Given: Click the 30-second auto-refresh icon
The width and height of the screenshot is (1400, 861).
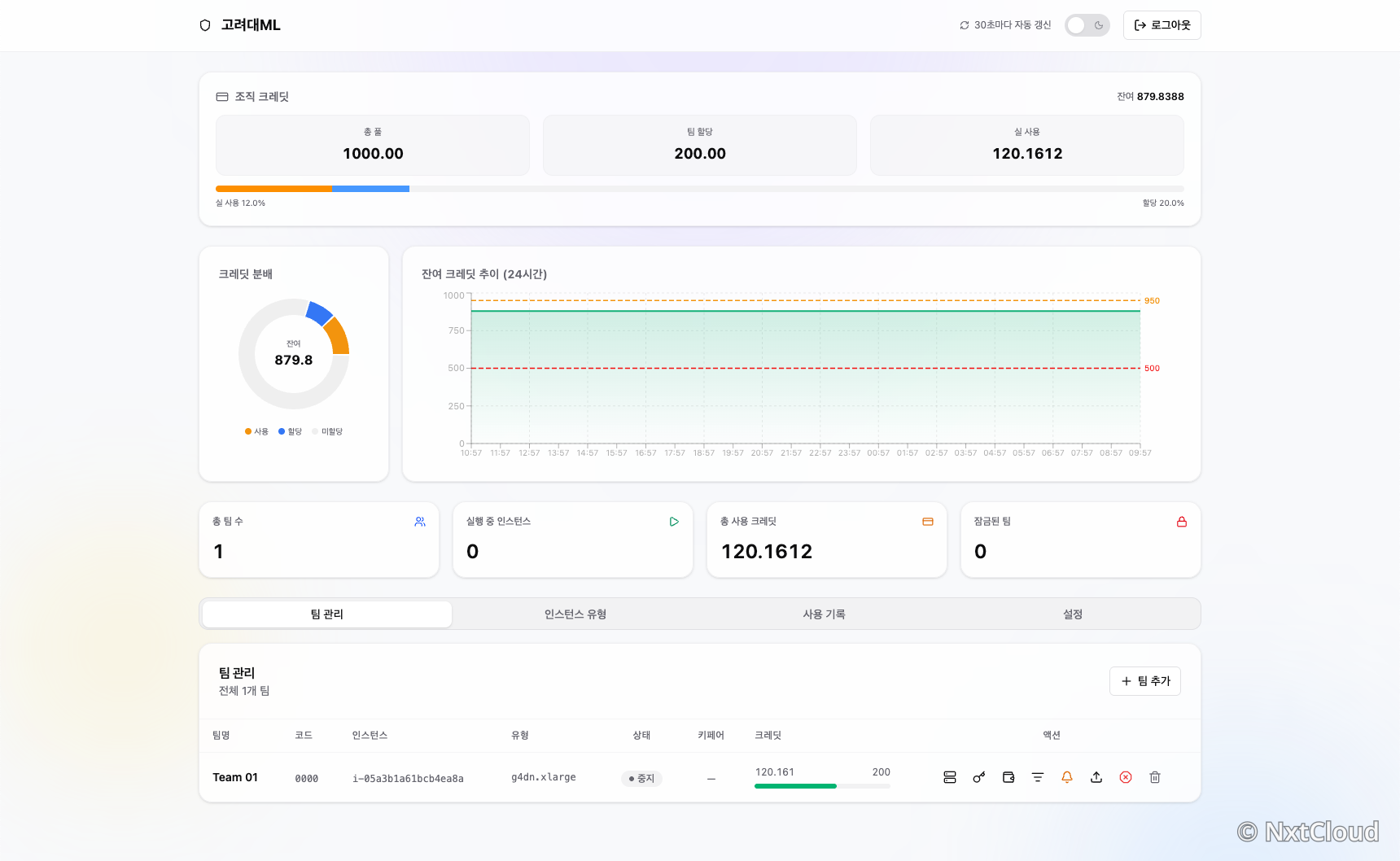Looking at the screenshot, I should (965, 25).
